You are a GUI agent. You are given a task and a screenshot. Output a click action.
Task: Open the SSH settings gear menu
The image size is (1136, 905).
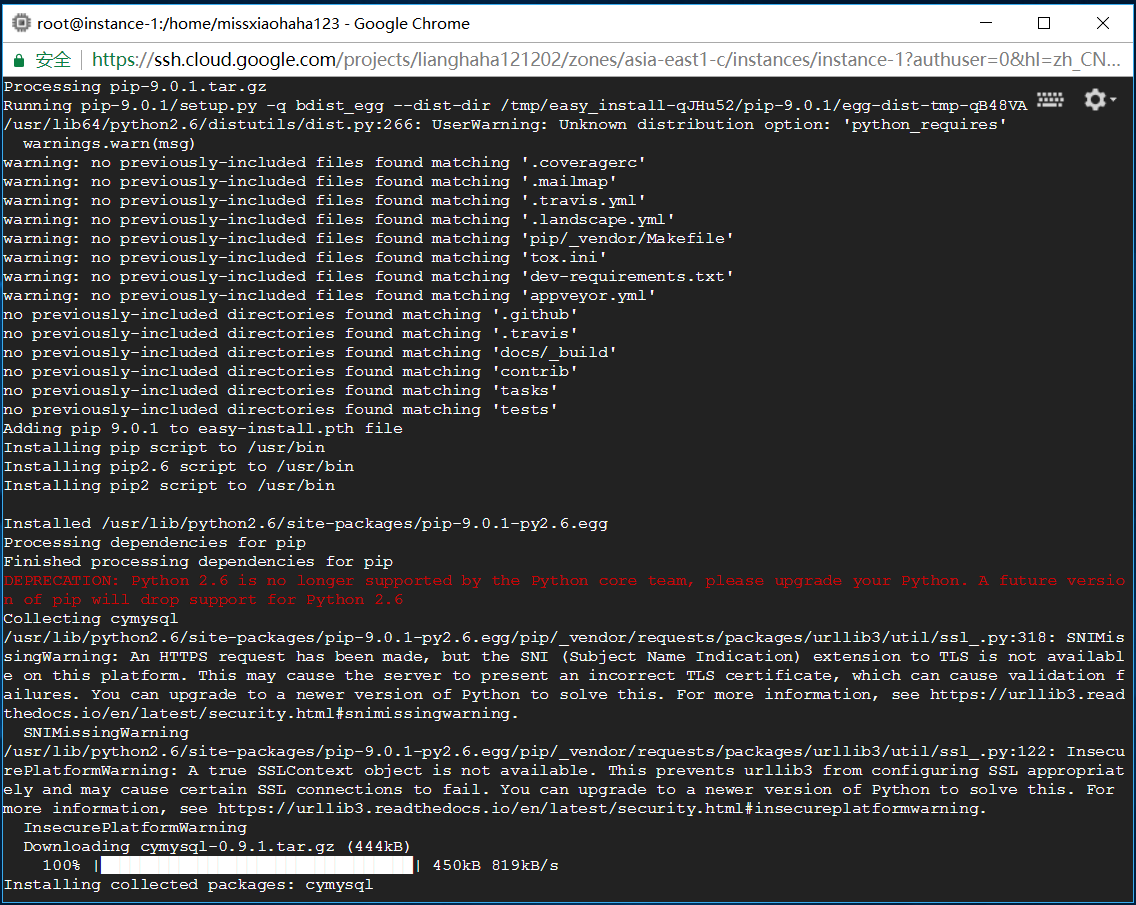click(x=1099, y=99)
